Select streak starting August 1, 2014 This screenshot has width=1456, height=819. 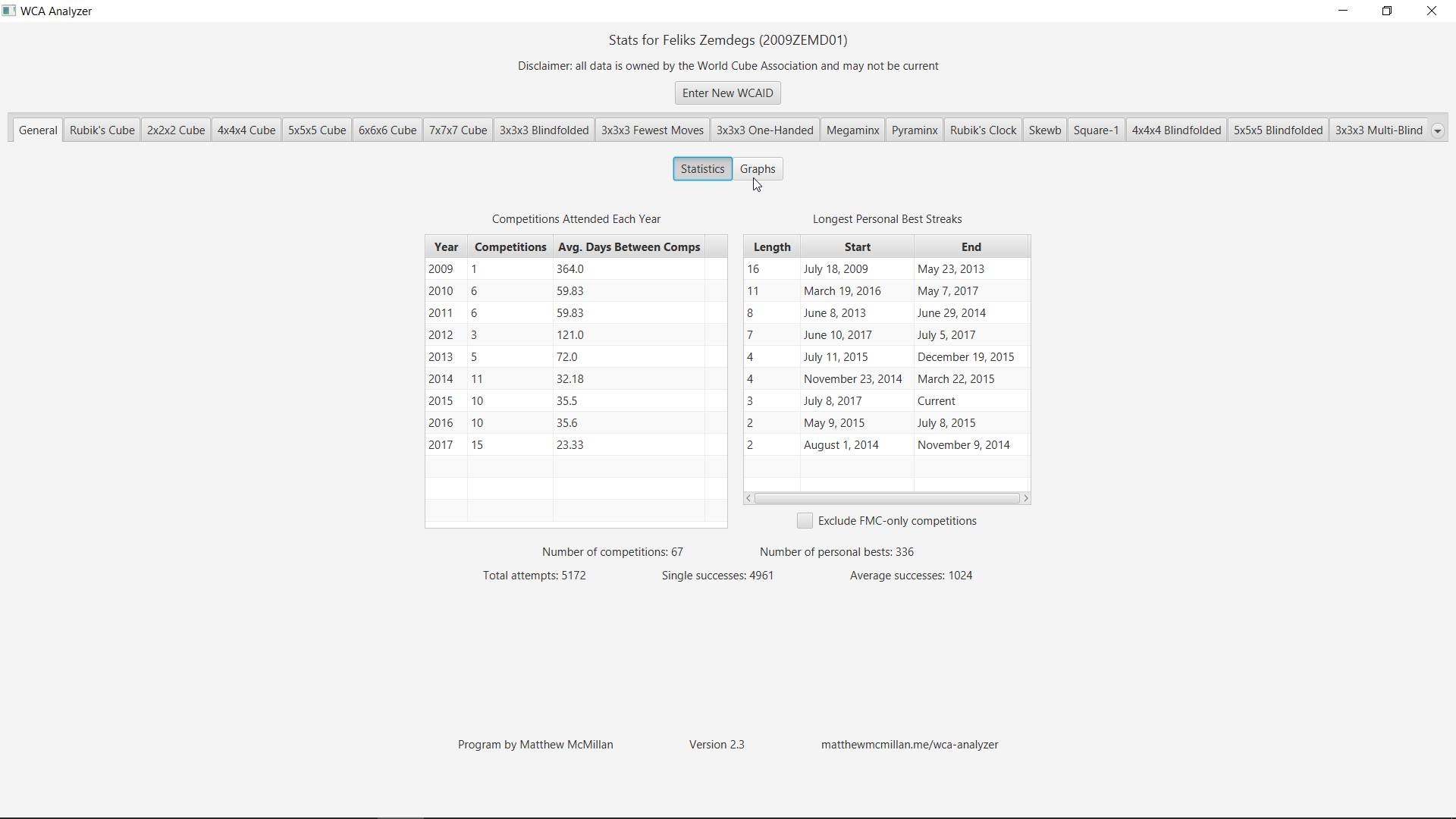[886, 445]
